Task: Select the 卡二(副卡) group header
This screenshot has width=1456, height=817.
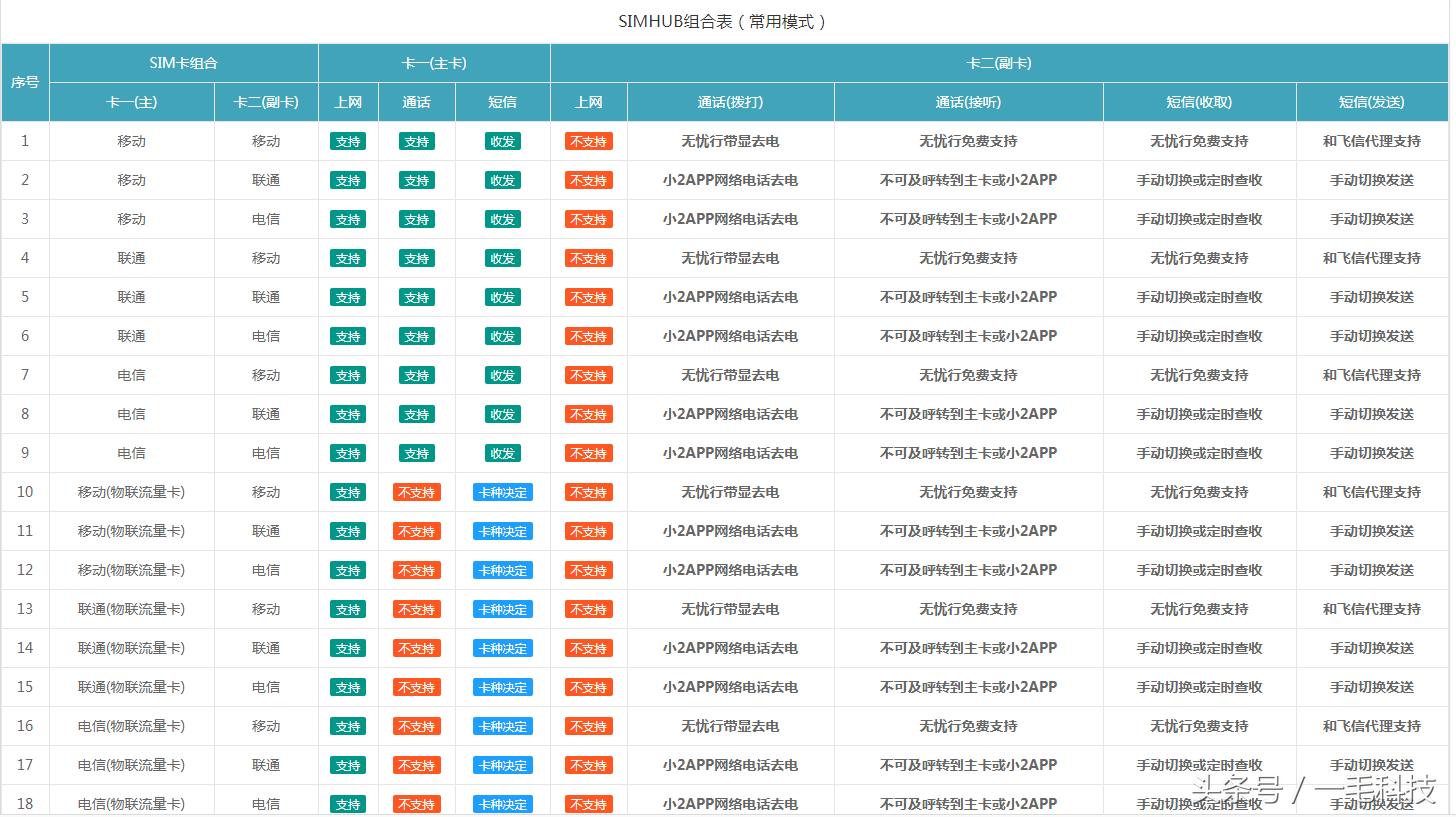Action: pyautogui.click(x=999, y=62)
